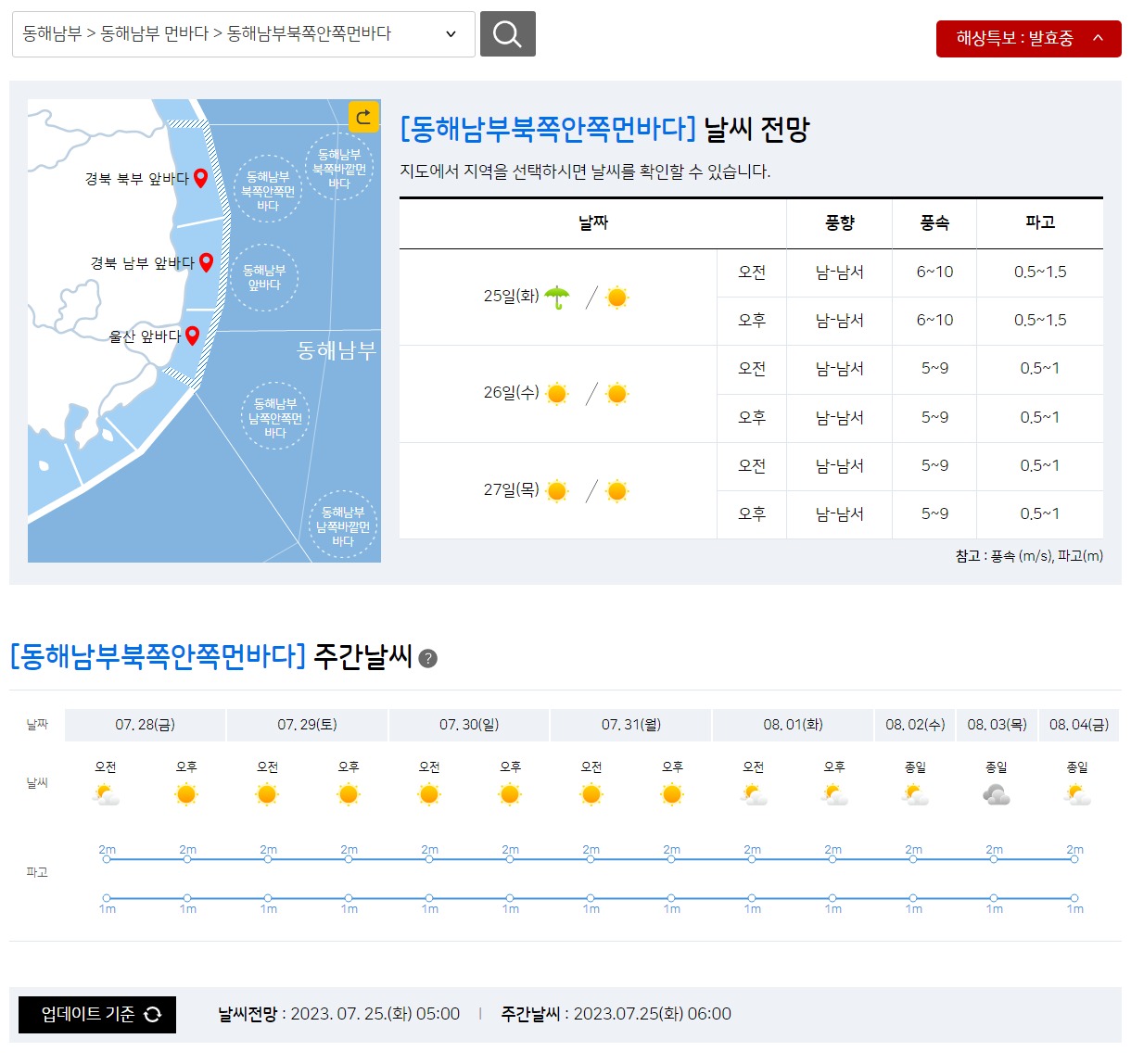Click the morning sun icon for 26일(수)

point(557,394)
